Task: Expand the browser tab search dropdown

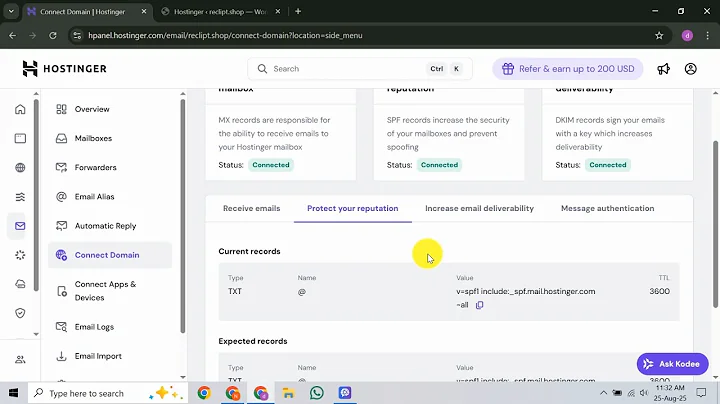Action: (x=11, y=11)
